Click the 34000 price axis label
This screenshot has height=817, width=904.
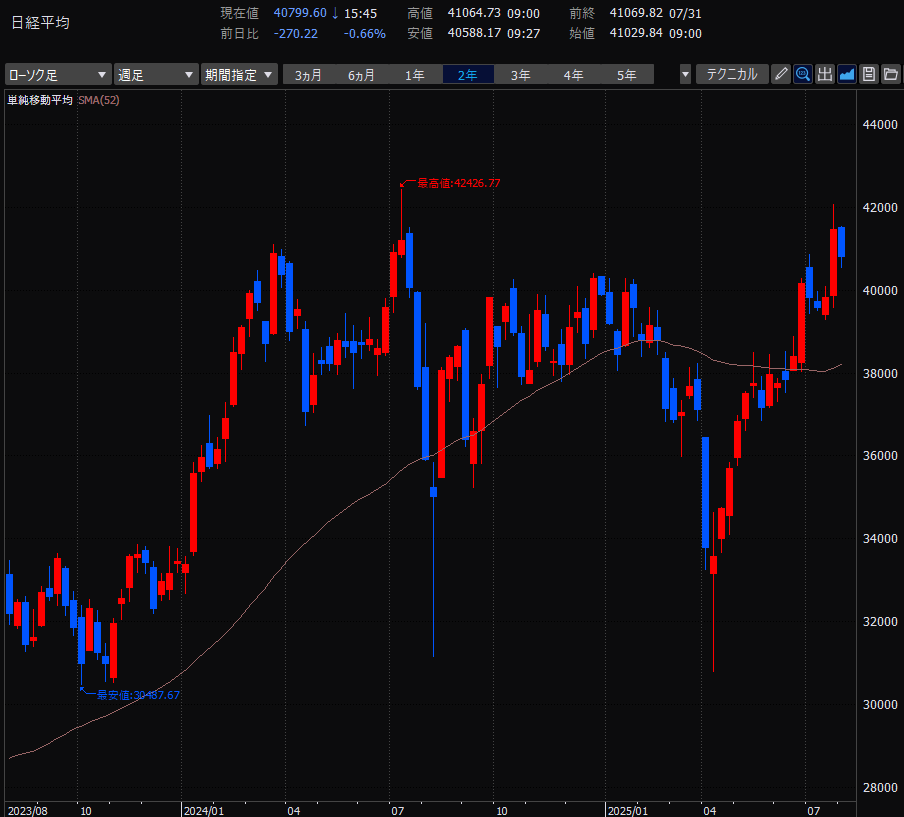(880, 539)
